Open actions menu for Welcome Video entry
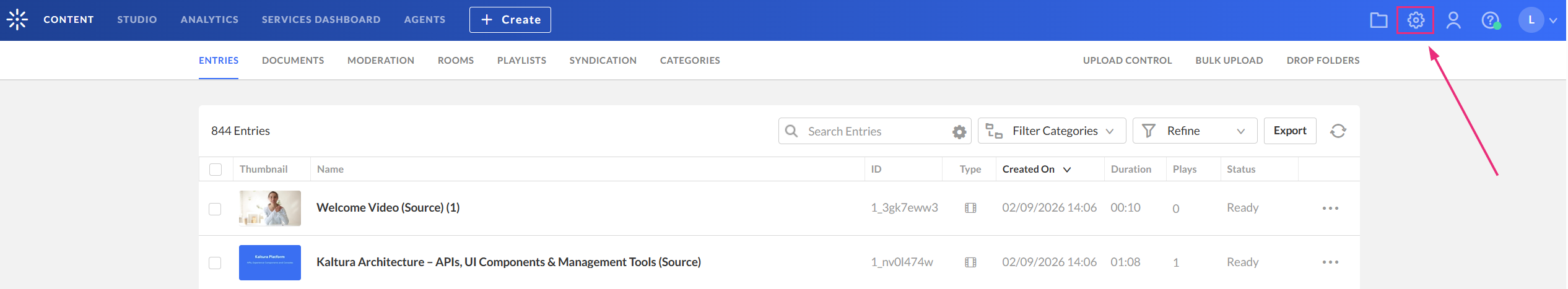This screenshot has width=1568, height=289. coord(1330,209)
